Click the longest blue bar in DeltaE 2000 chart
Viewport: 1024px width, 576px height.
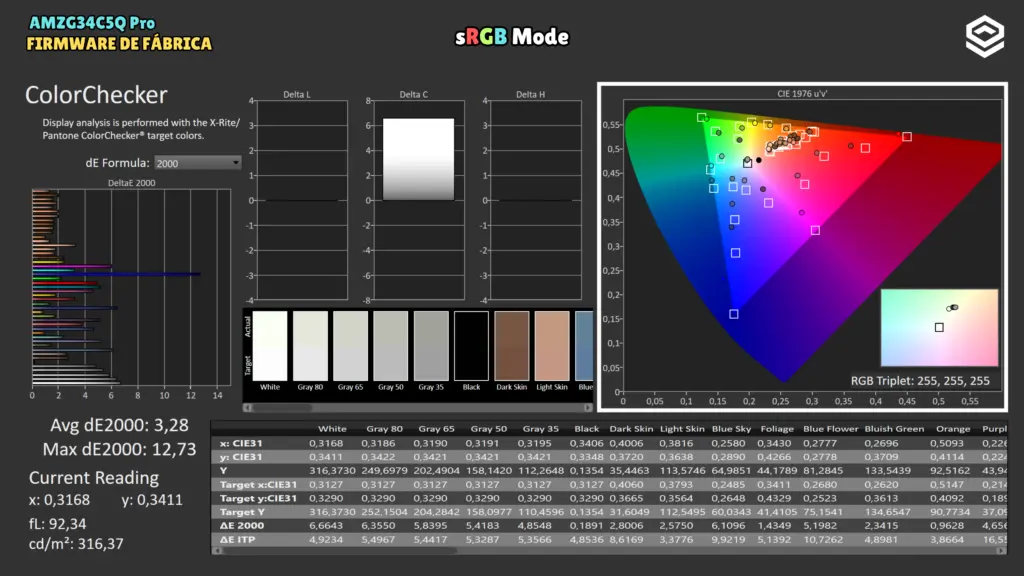(116, 274)
